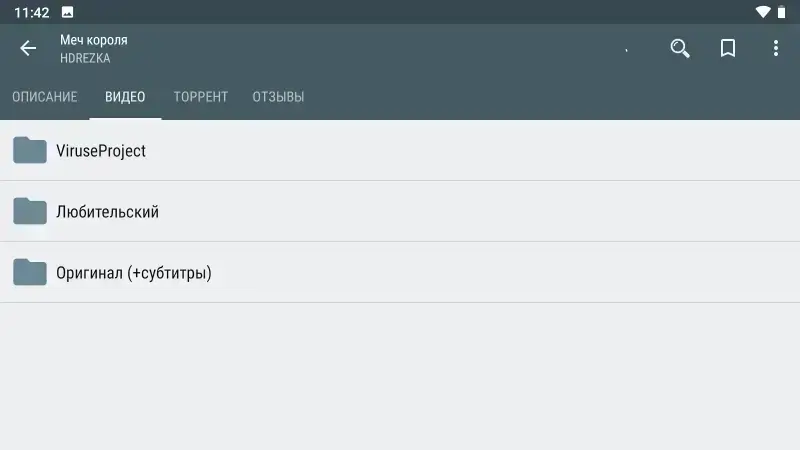Image resolution: width=800 pixels, height=450 pixels.
Task: Tap the image notification icon
Action: click(67, 12)
